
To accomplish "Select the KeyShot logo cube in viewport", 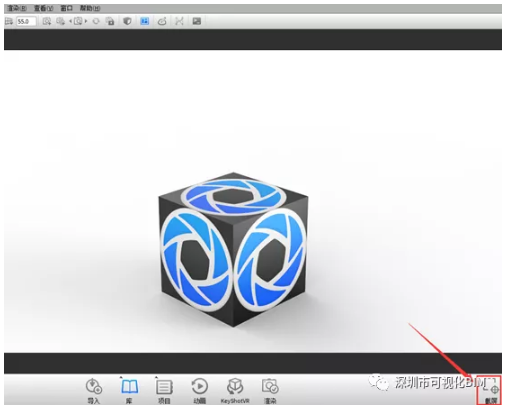I will click(x=233, y=249).
